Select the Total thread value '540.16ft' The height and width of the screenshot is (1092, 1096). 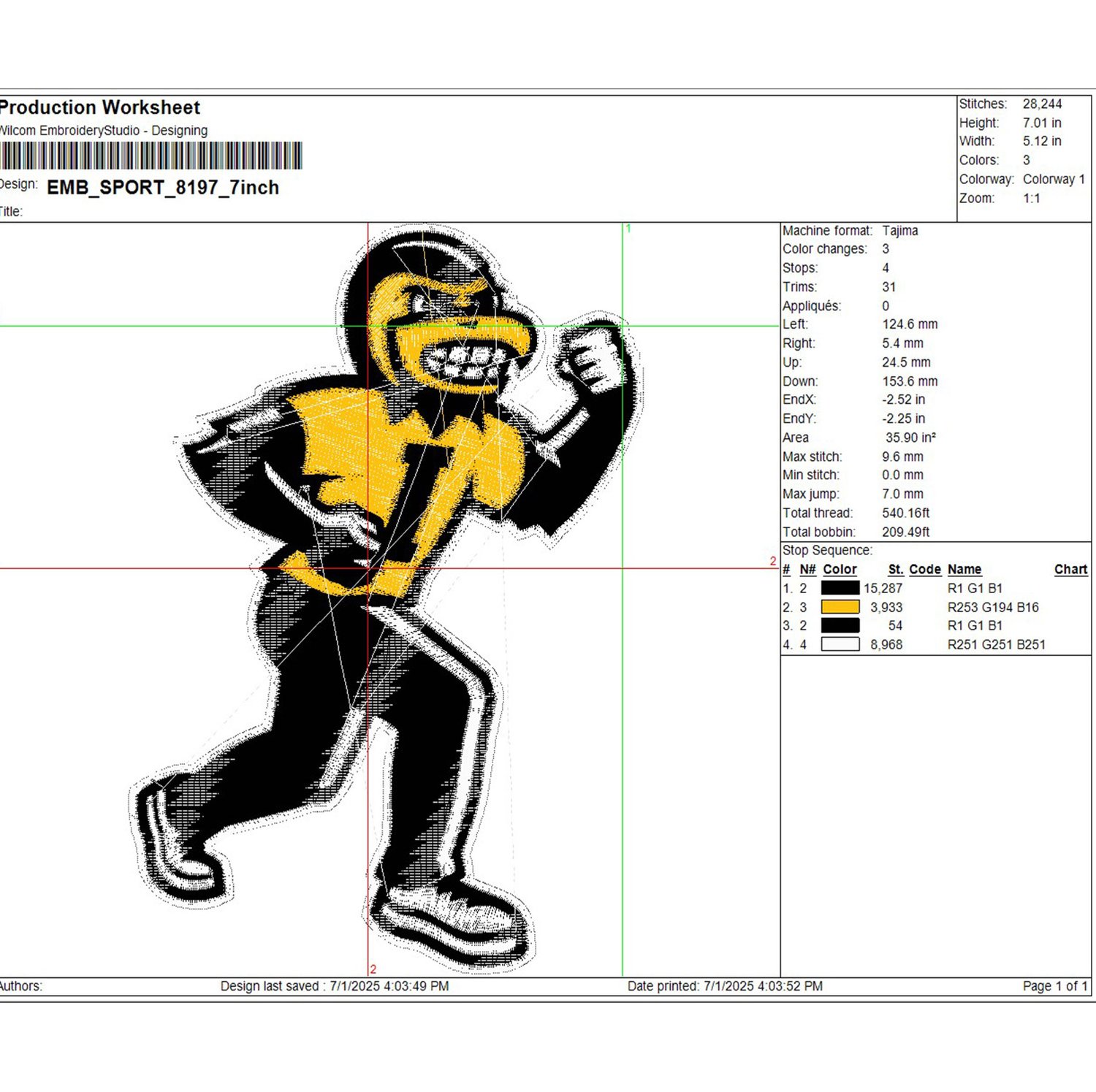pyautogui.click(x=906, y=513)
